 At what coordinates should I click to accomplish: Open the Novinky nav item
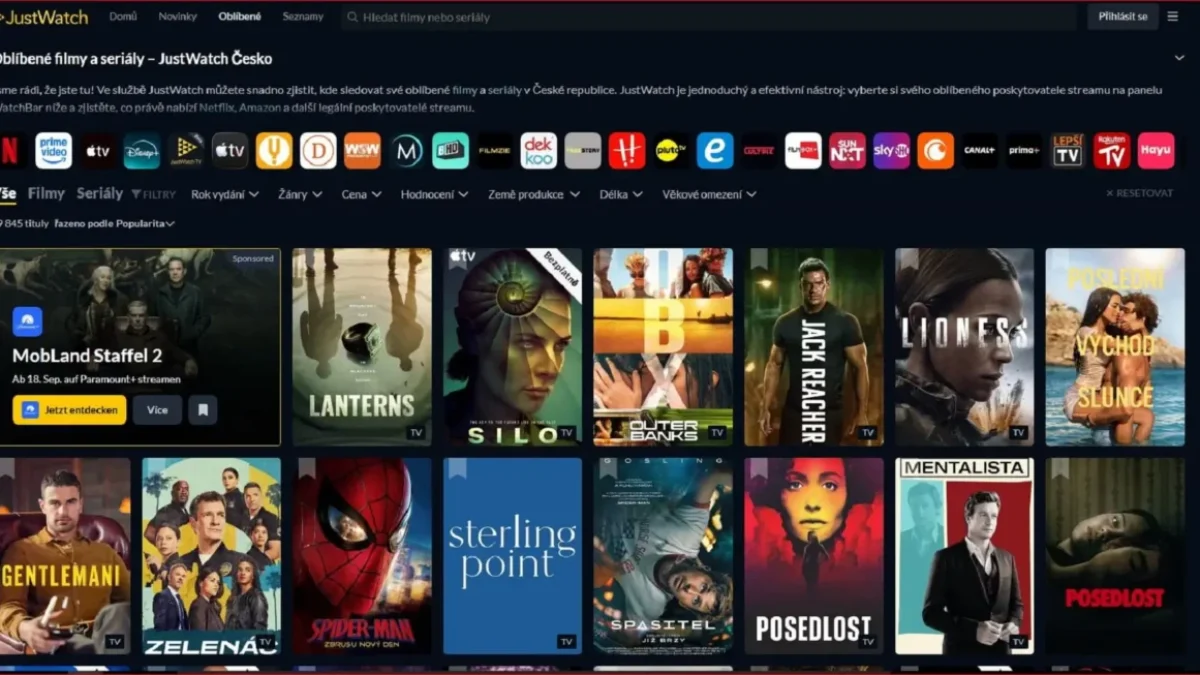click(177, 17)
